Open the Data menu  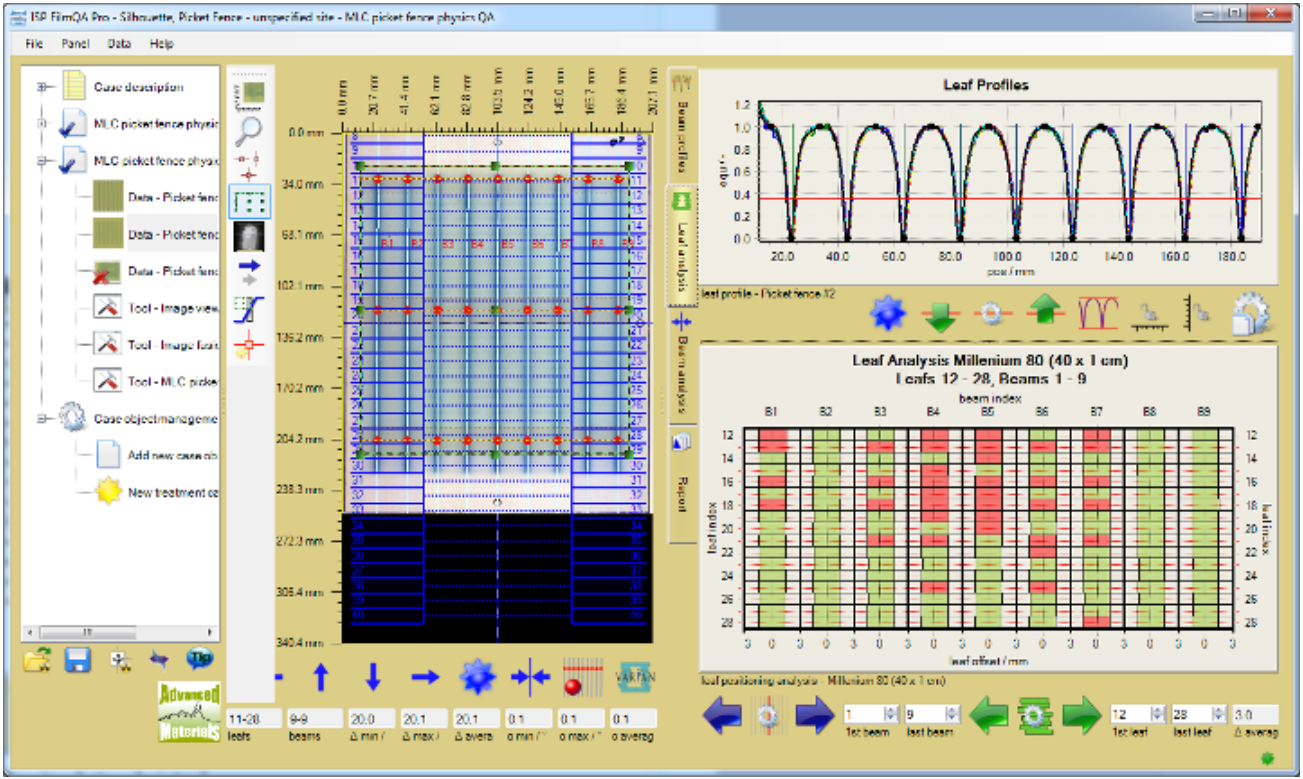(x=119, y=44)
